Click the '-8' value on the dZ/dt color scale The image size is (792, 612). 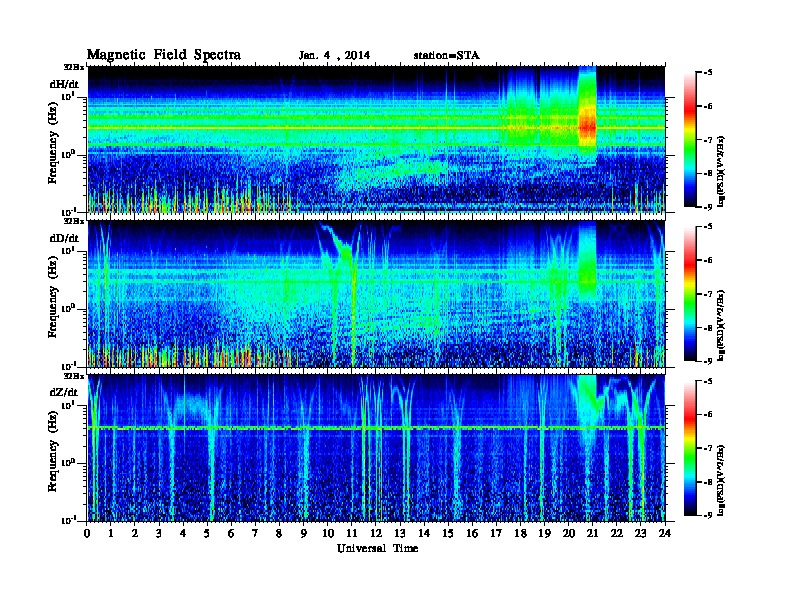(707, 482)
